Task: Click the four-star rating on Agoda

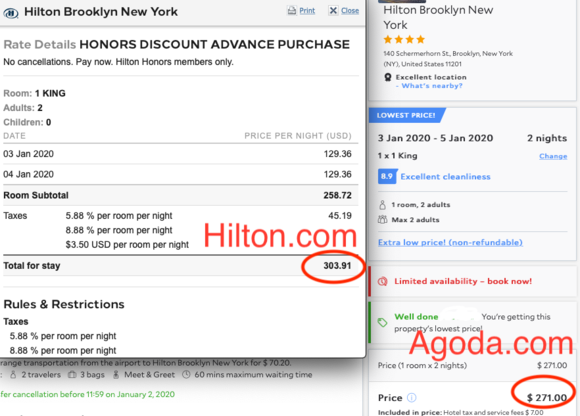Action: 404,39
